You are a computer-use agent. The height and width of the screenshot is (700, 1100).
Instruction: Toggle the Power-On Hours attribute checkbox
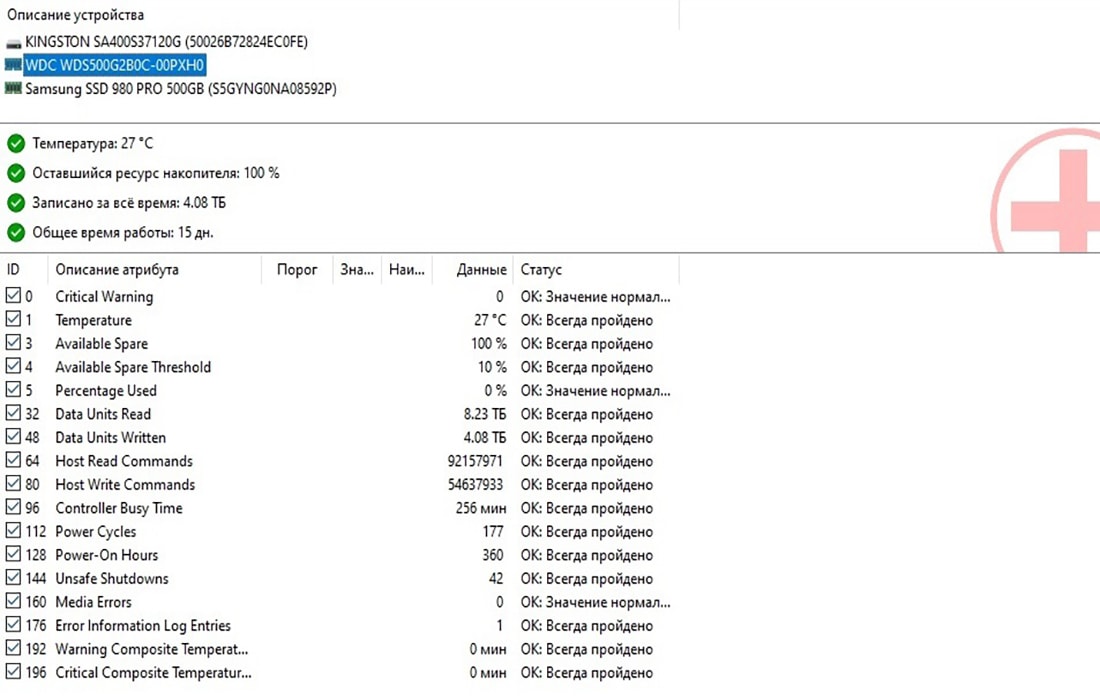click(13, 555)
